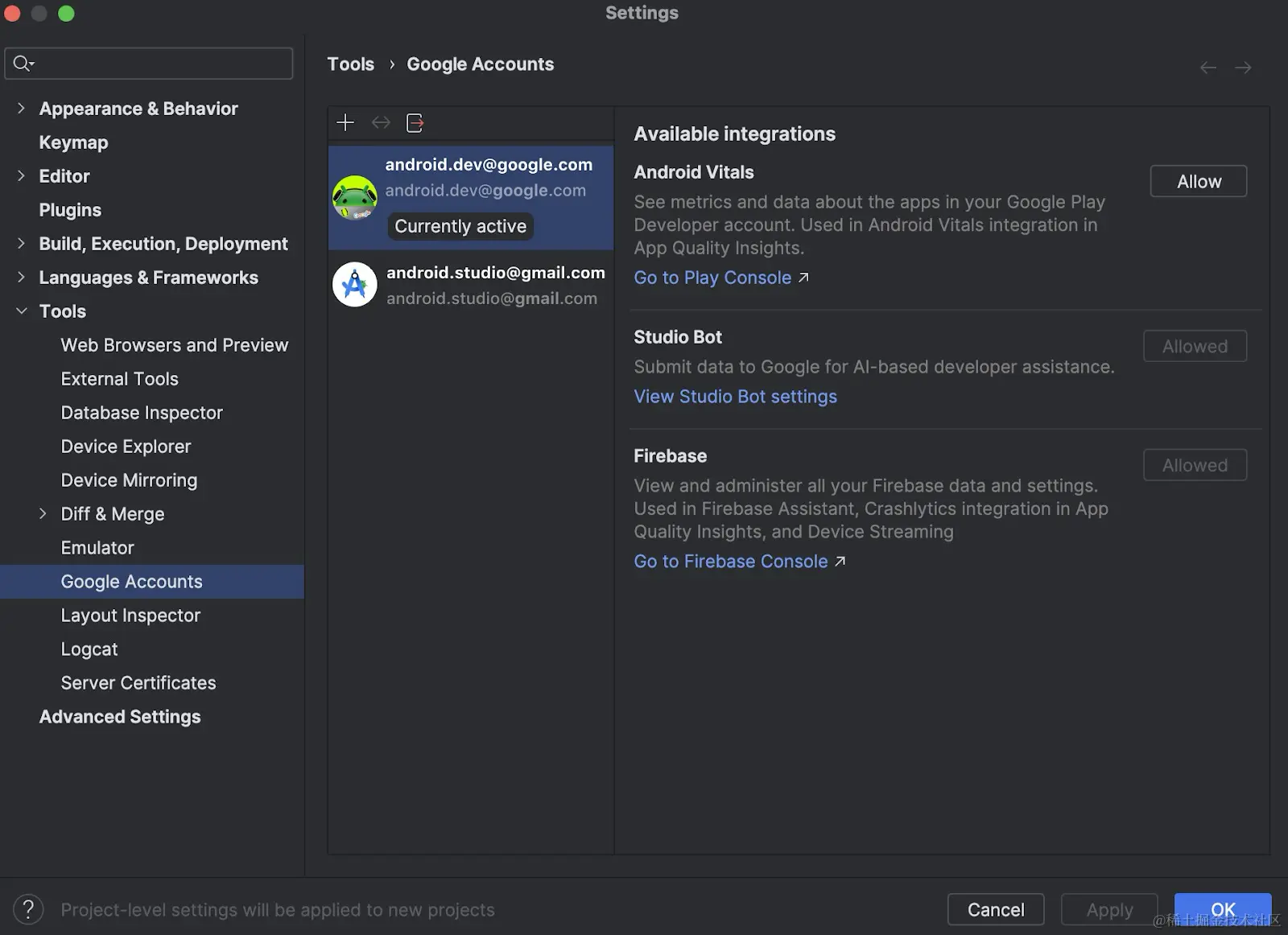This screenshot has height=935, width=1288.
Task: Select Emulator settings
Action: [97, 548]
